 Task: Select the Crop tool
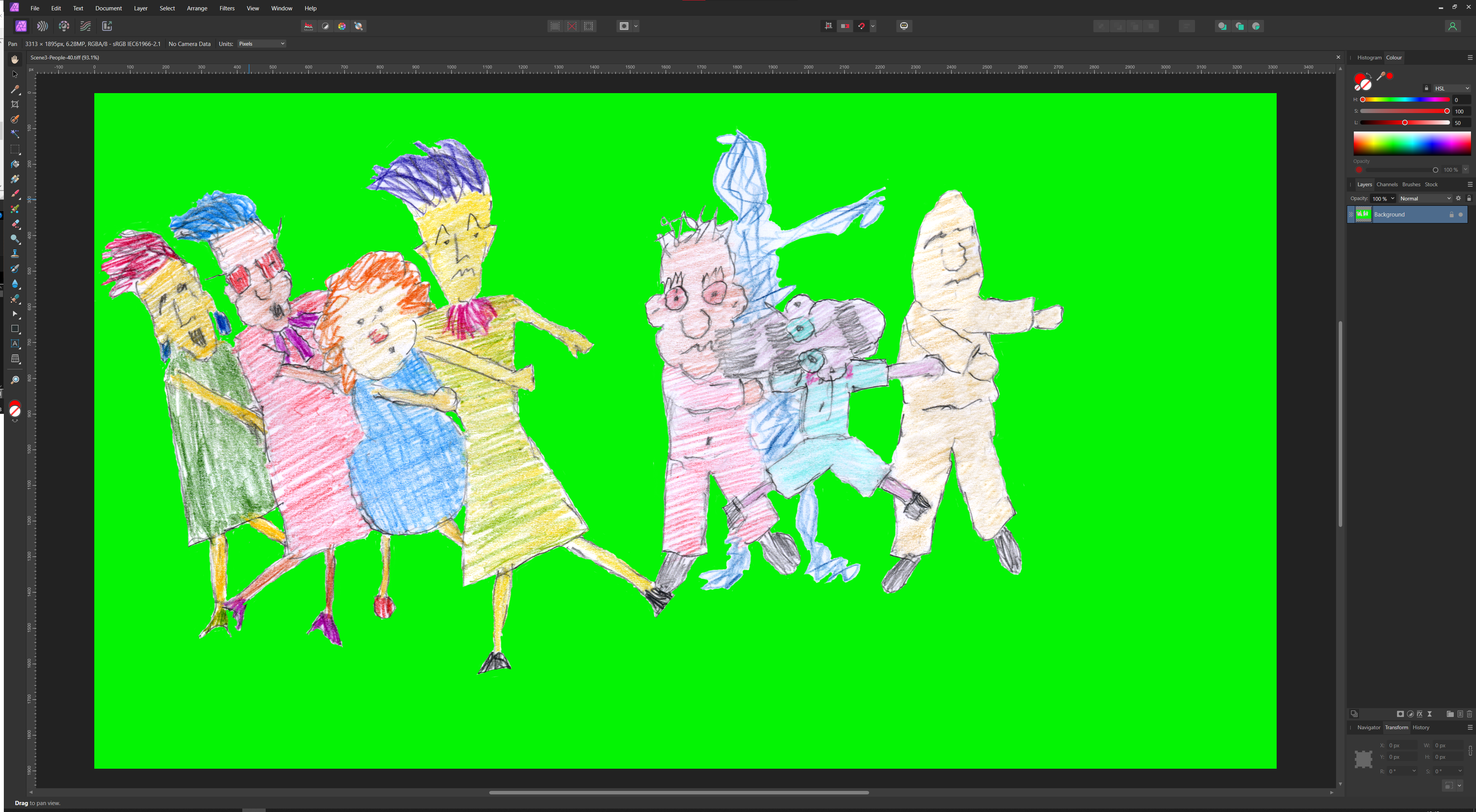coord(15,104)
